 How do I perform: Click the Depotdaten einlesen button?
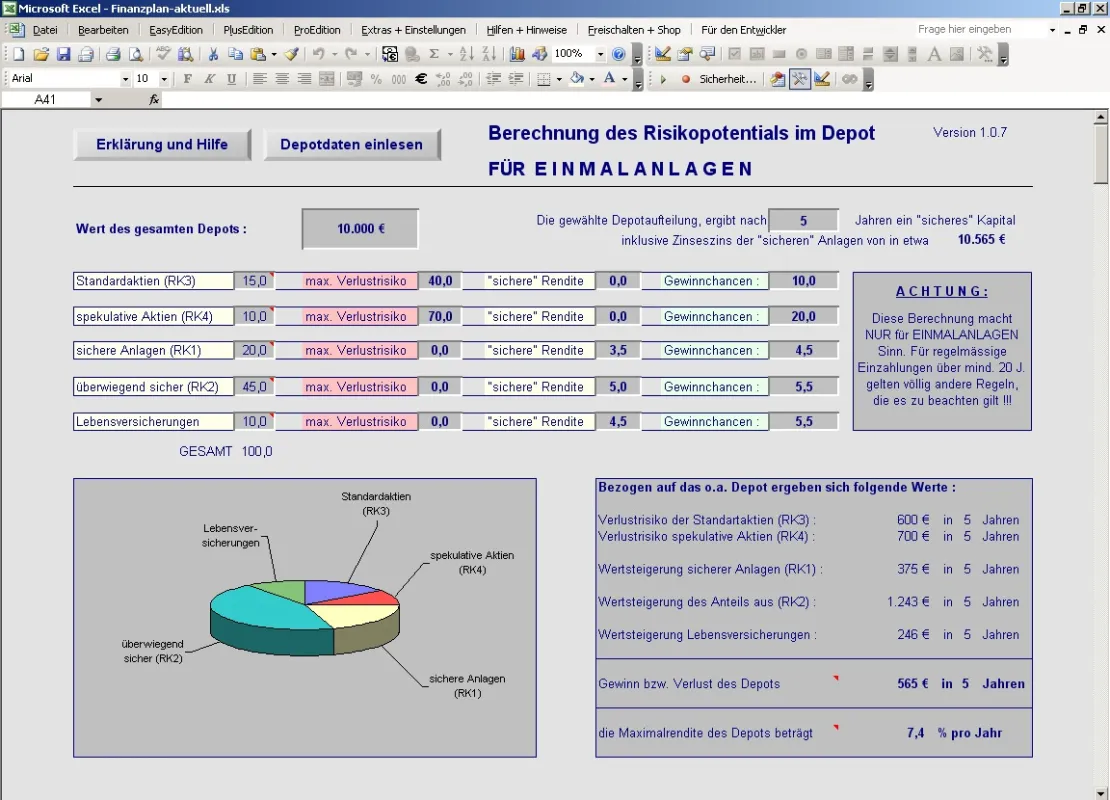[x=352, y=144]
